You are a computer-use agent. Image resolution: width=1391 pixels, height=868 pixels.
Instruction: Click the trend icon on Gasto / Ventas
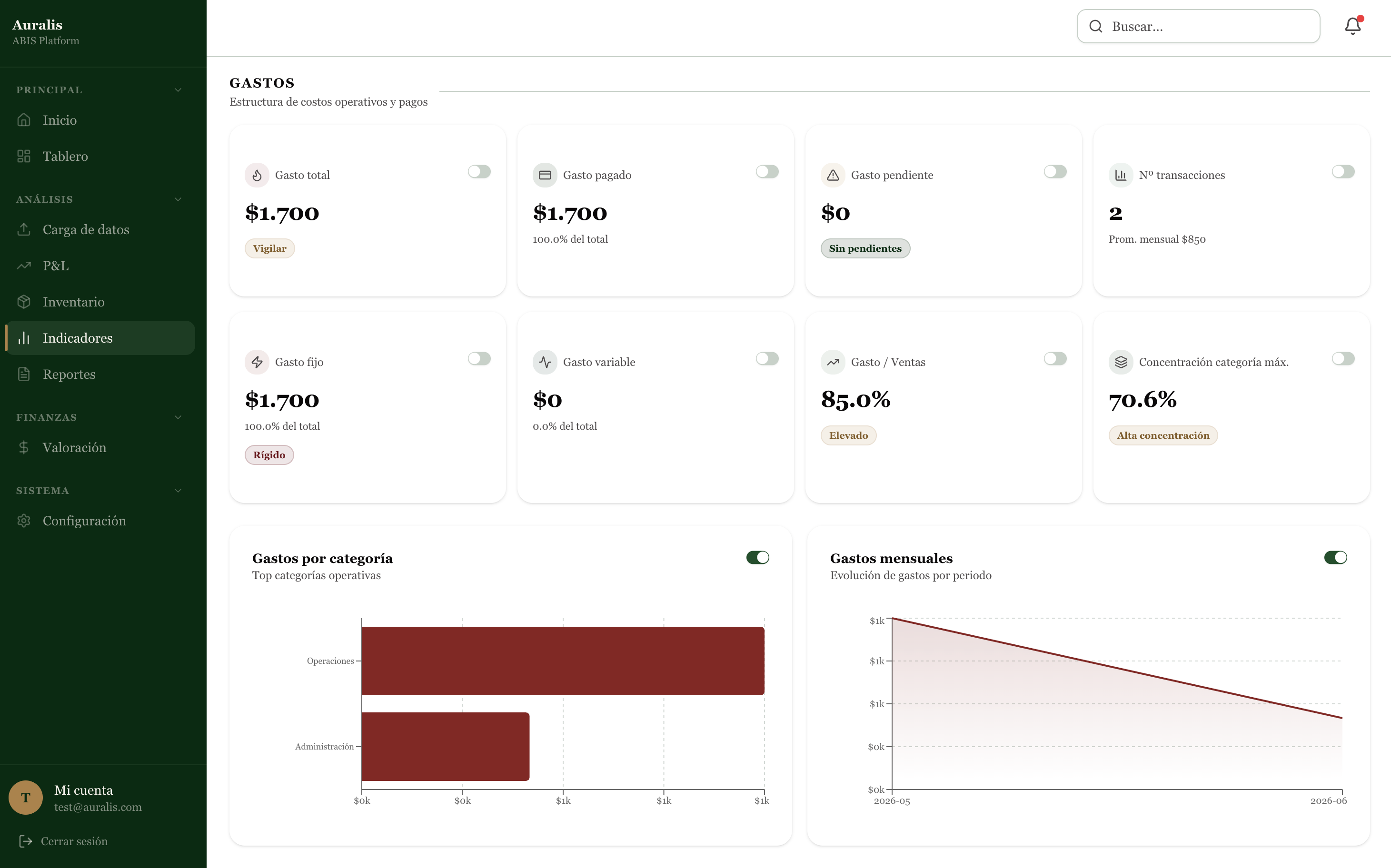pos(833,362)
